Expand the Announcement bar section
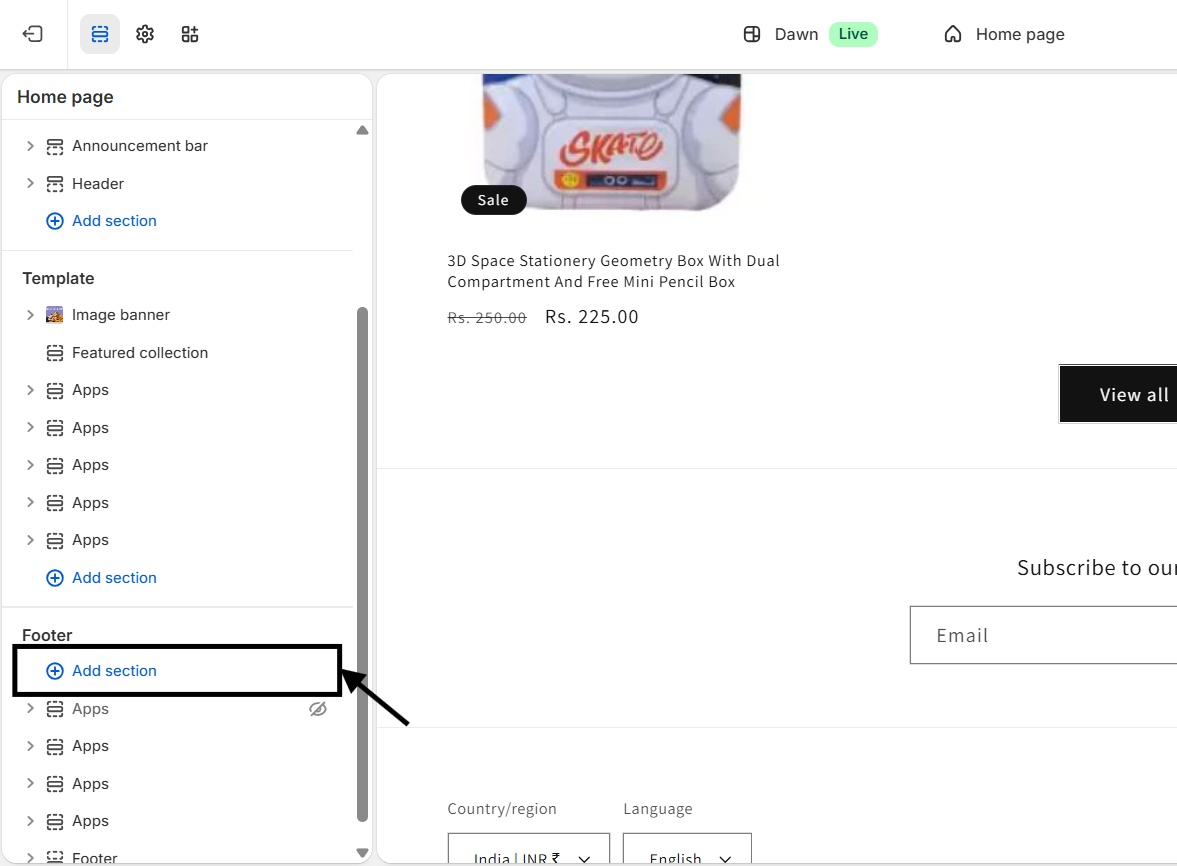 tap(30, 146)
